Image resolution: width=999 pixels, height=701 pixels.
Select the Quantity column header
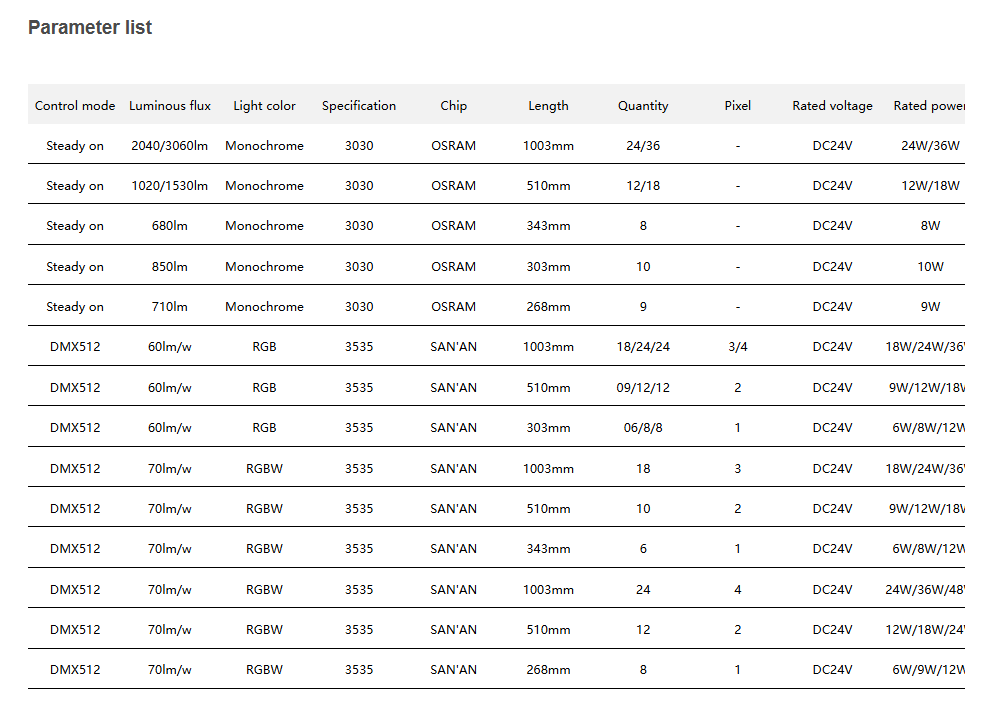[x=643, y=105]
